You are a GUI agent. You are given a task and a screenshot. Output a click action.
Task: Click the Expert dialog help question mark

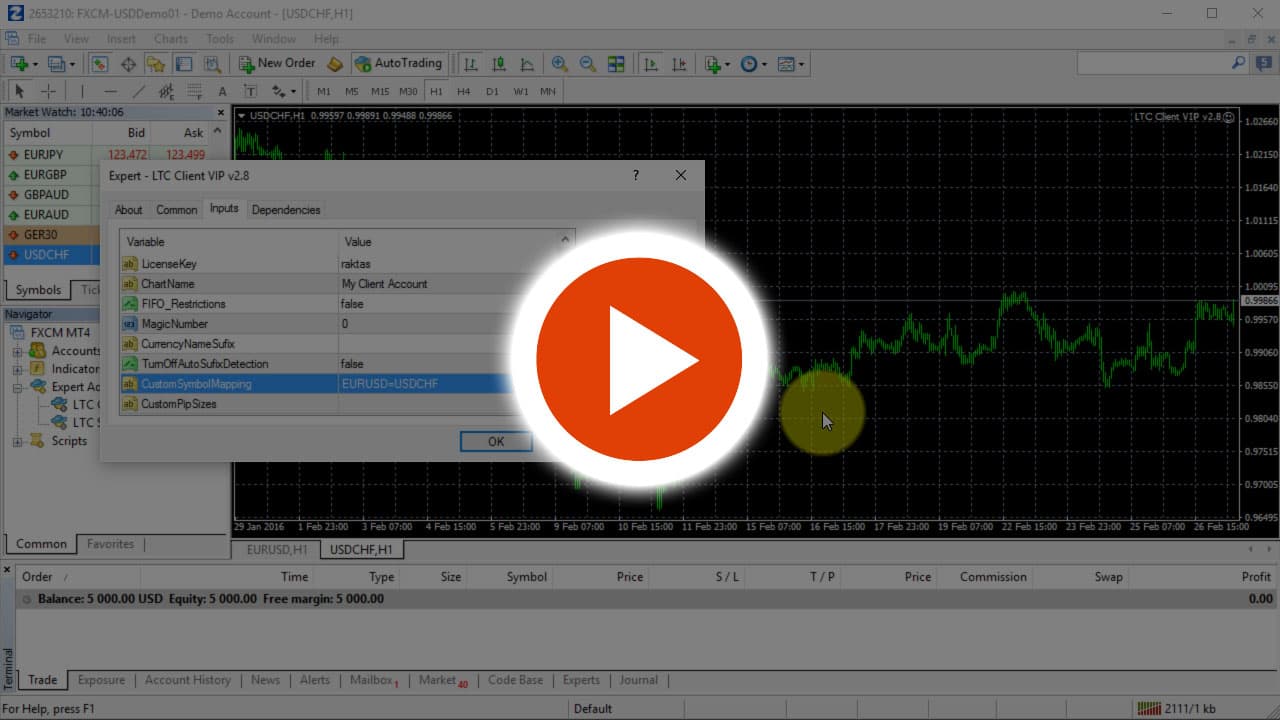click(635, 175)
